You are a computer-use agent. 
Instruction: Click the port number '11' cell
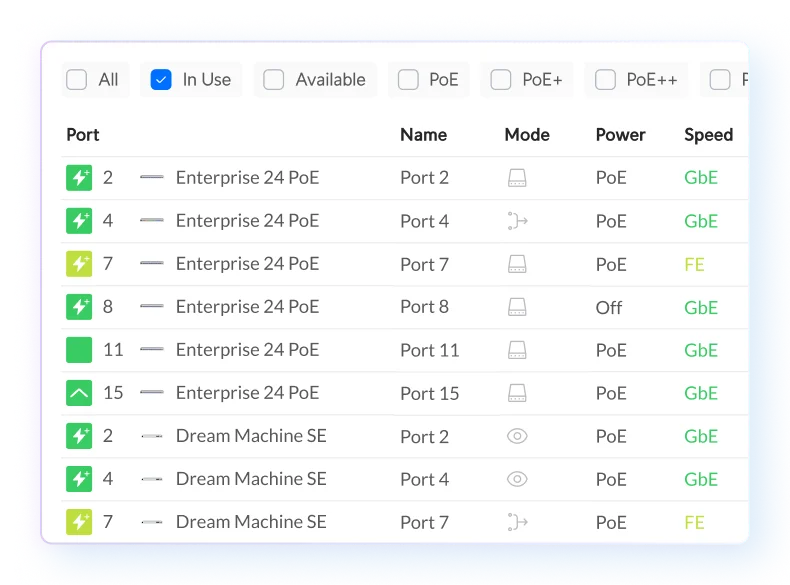click(113, 350)
